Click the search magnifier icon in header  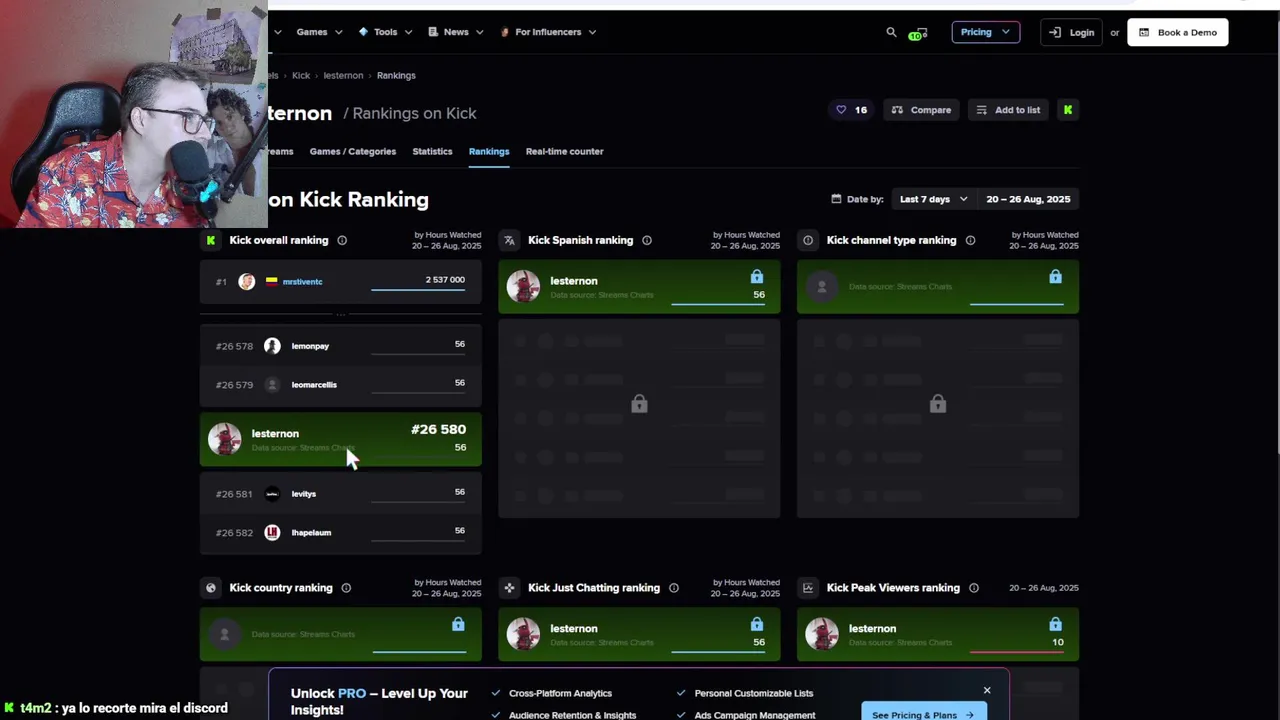[x=891, y=32]
